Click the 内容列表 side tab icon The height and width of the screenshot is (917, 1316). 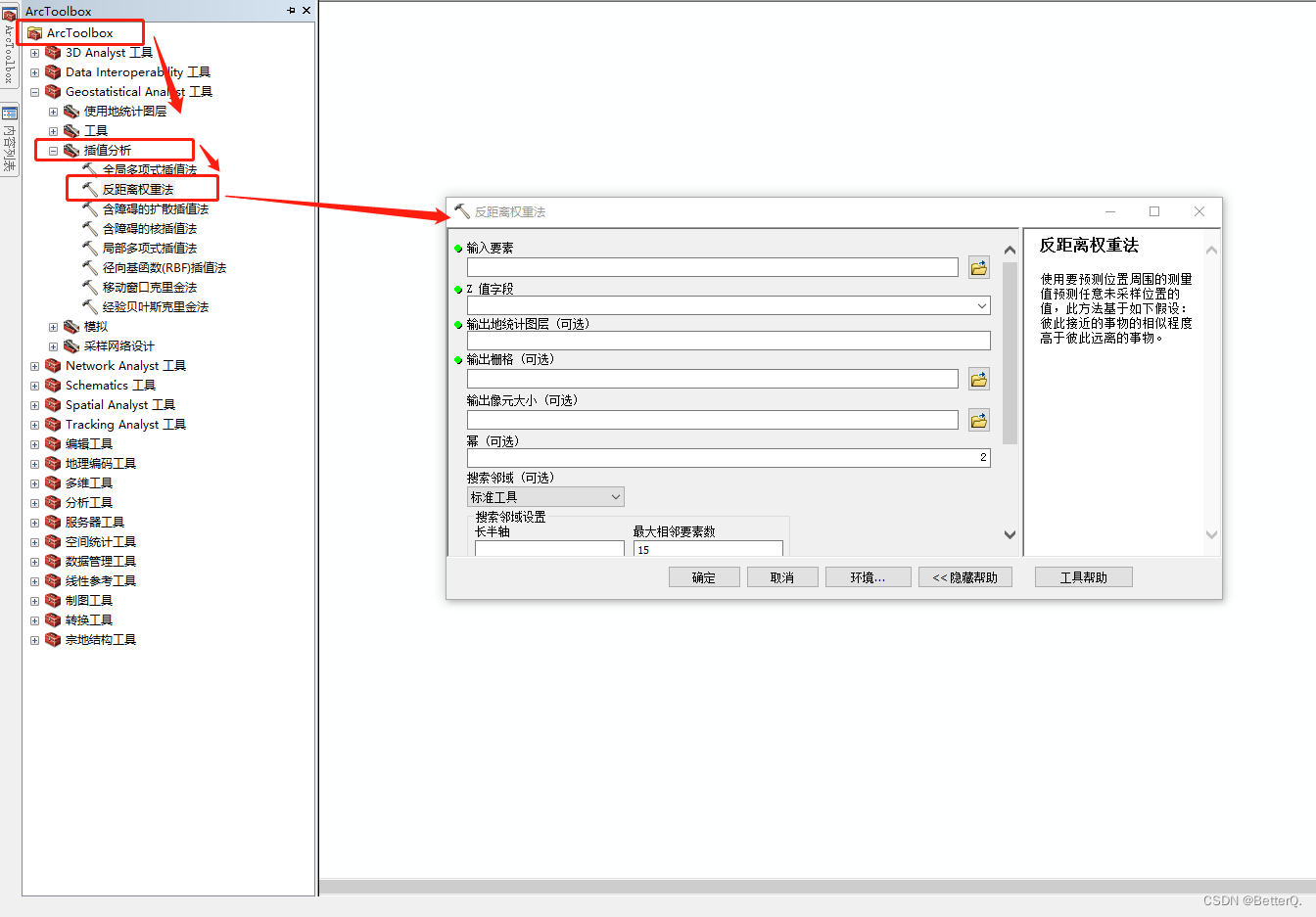(10, 114)
